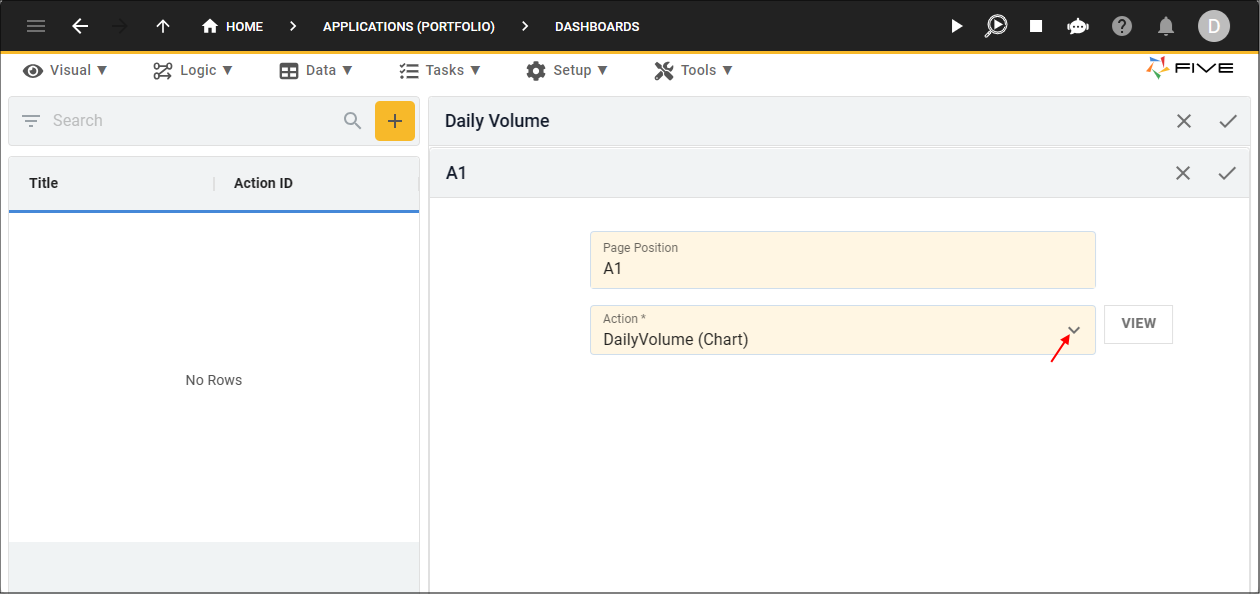Open the Data menu
The image size is (1260, 594).
coord(316,70)
